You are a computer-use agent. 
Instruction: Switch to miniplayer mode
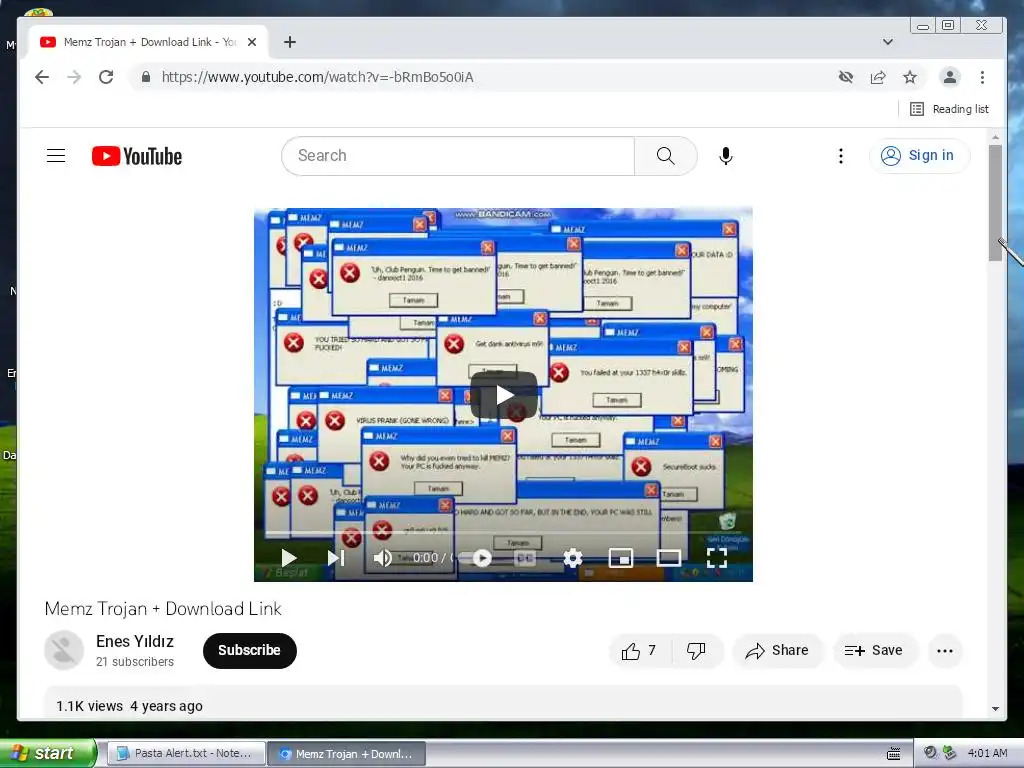tap(620, 558)
